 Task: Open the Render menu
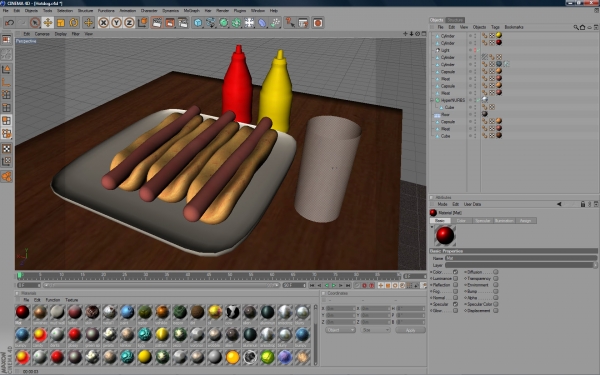pyautogui.click(x=222, y=10)
